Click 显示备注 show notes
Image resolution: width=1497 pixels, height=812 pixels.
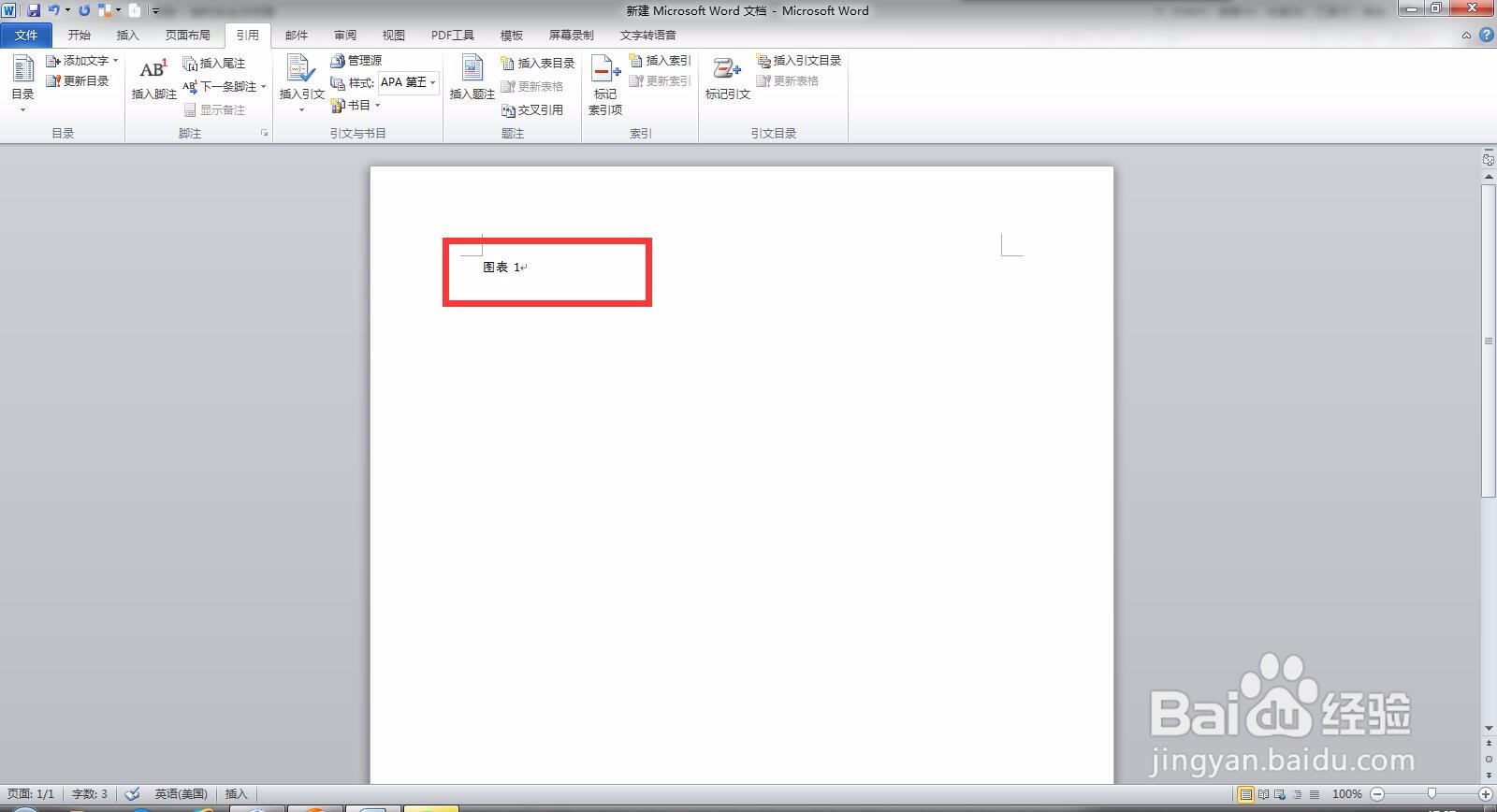pyautogui.click(x=214, y=110)
